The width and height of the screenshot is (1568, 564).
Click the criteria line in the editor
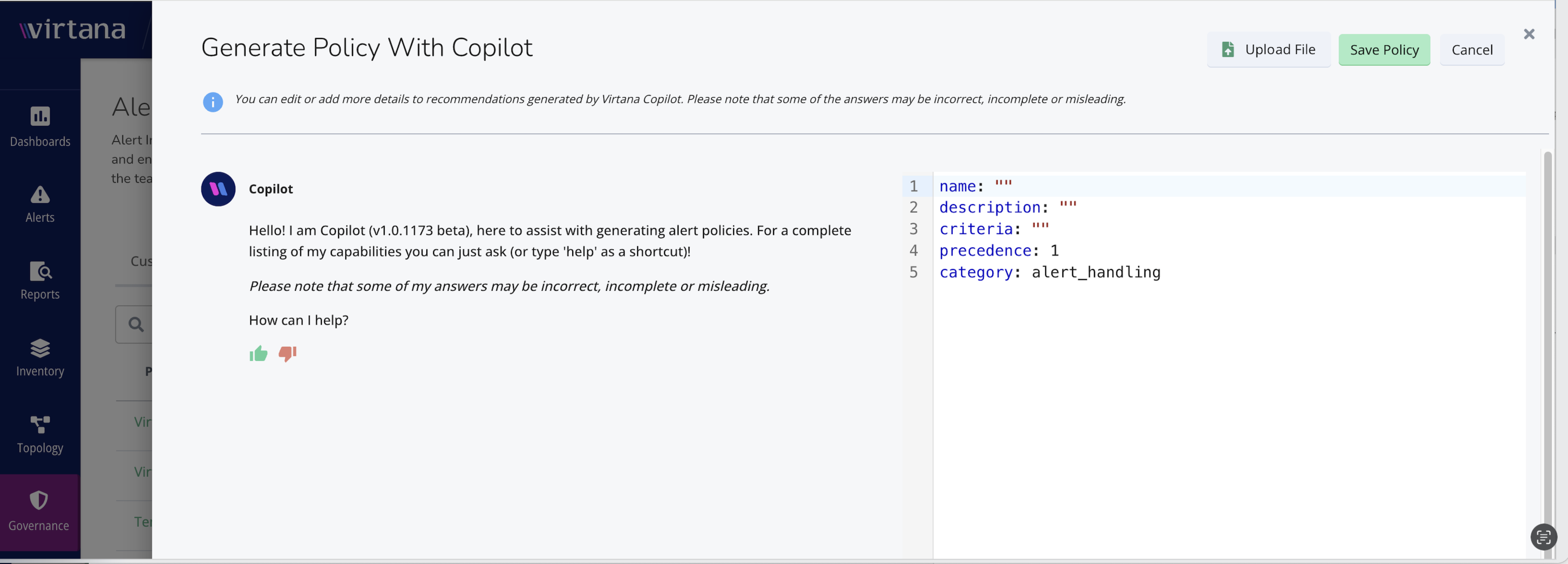coord(1229,229)
